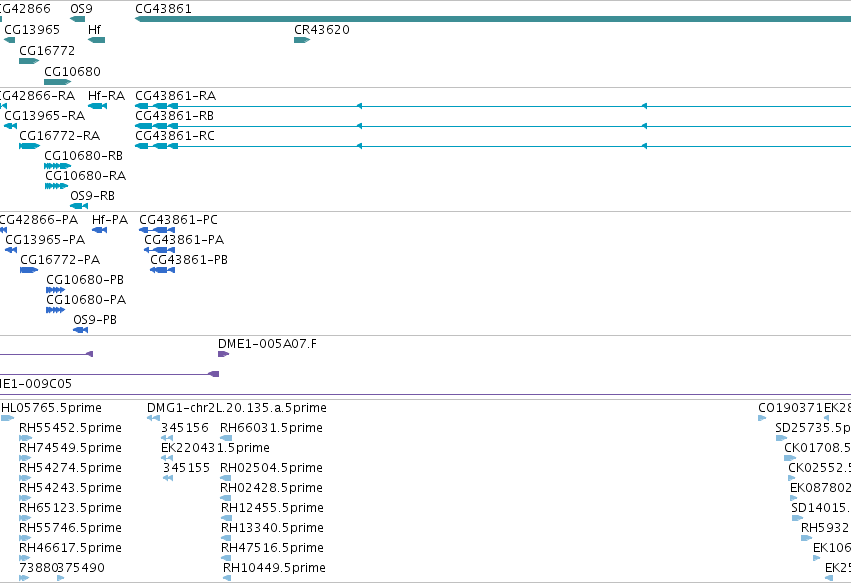The height and width of the screenshot is (583, 851).
Task: Click the DME1-005A07.F label text
Action: click(x=267, y=344)
